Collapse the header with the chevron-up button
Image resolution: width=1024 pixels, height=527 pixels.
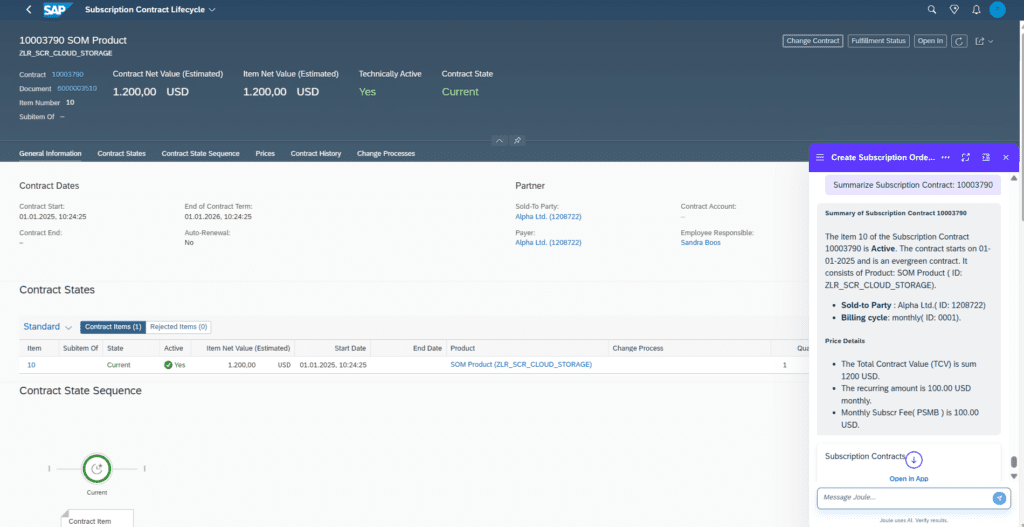(499, 141)
